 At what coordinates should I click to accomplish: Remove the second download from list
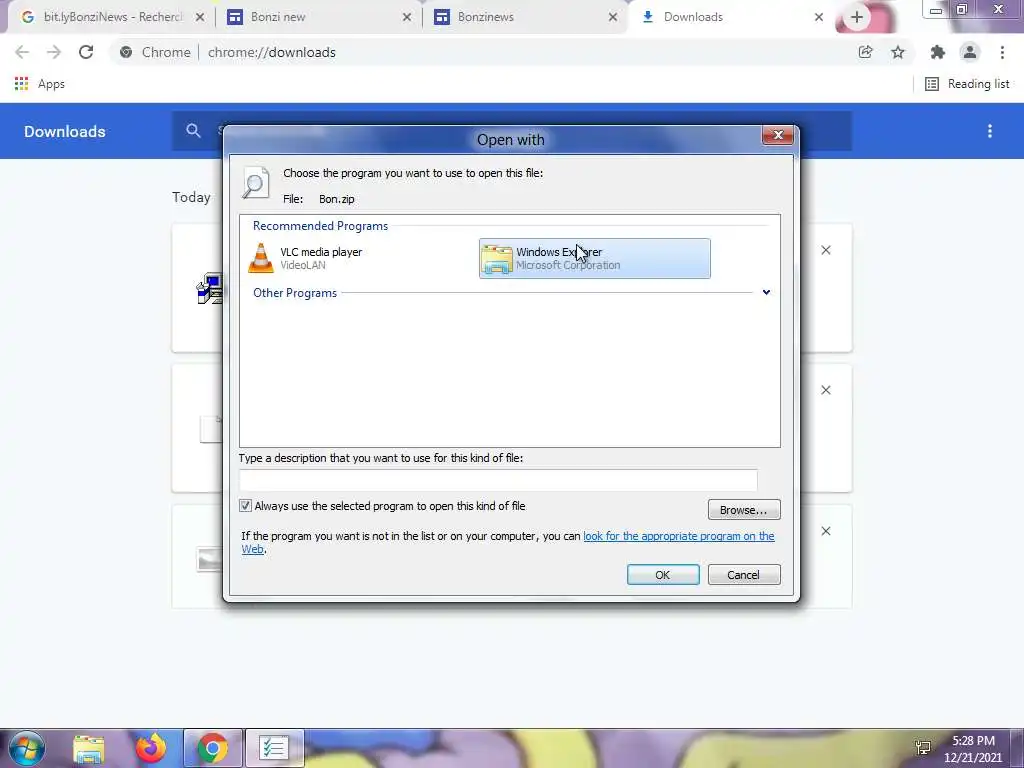[826, 390]
